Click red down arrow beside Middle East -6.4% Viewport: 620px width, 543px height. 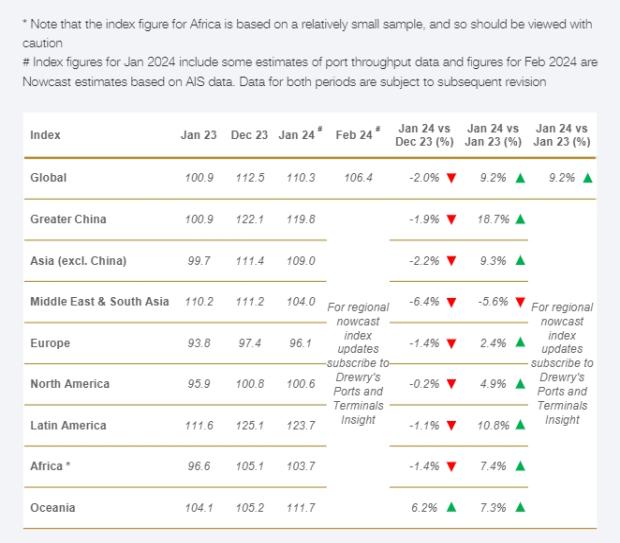coord(452,301)
